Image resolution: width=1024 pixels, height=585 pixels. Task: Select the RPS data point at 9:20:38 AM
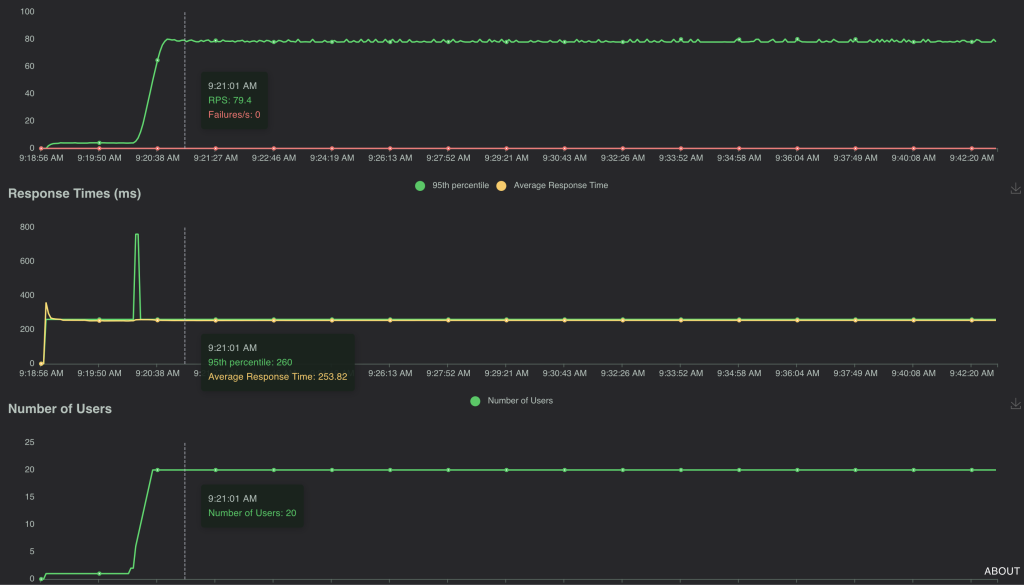[157, 60]
